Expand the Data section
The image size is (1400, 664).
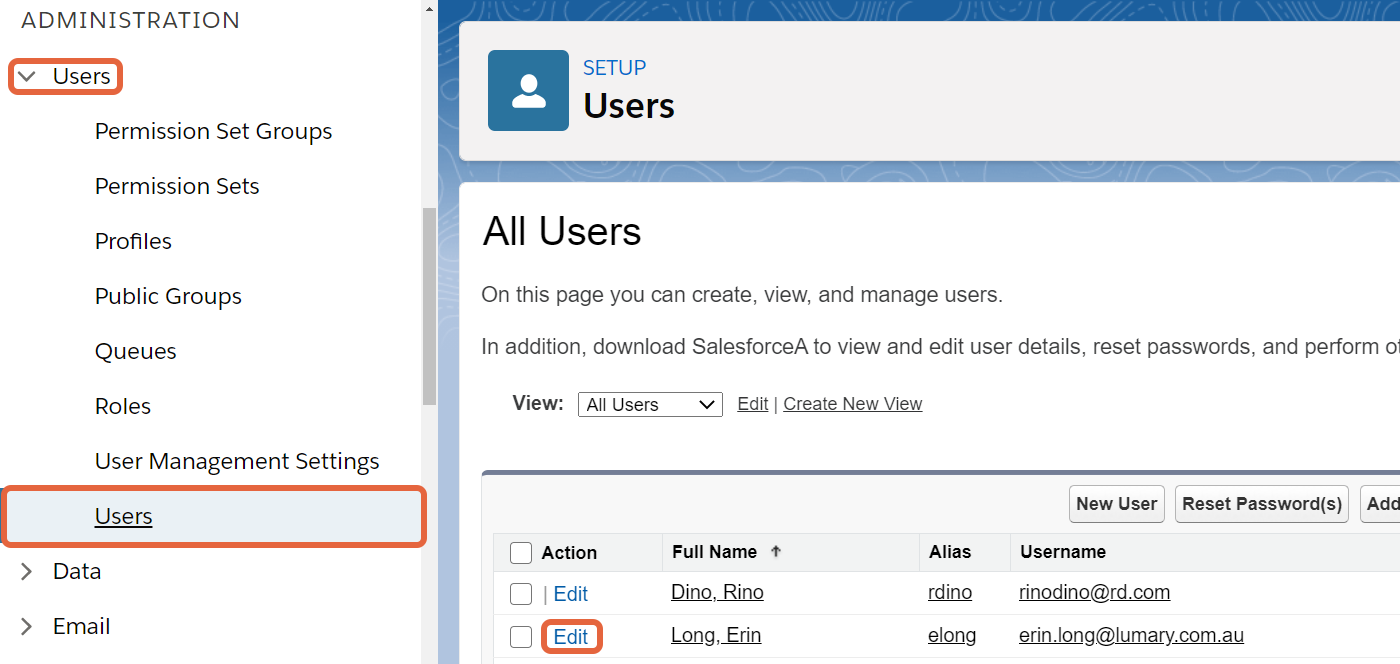28,571
